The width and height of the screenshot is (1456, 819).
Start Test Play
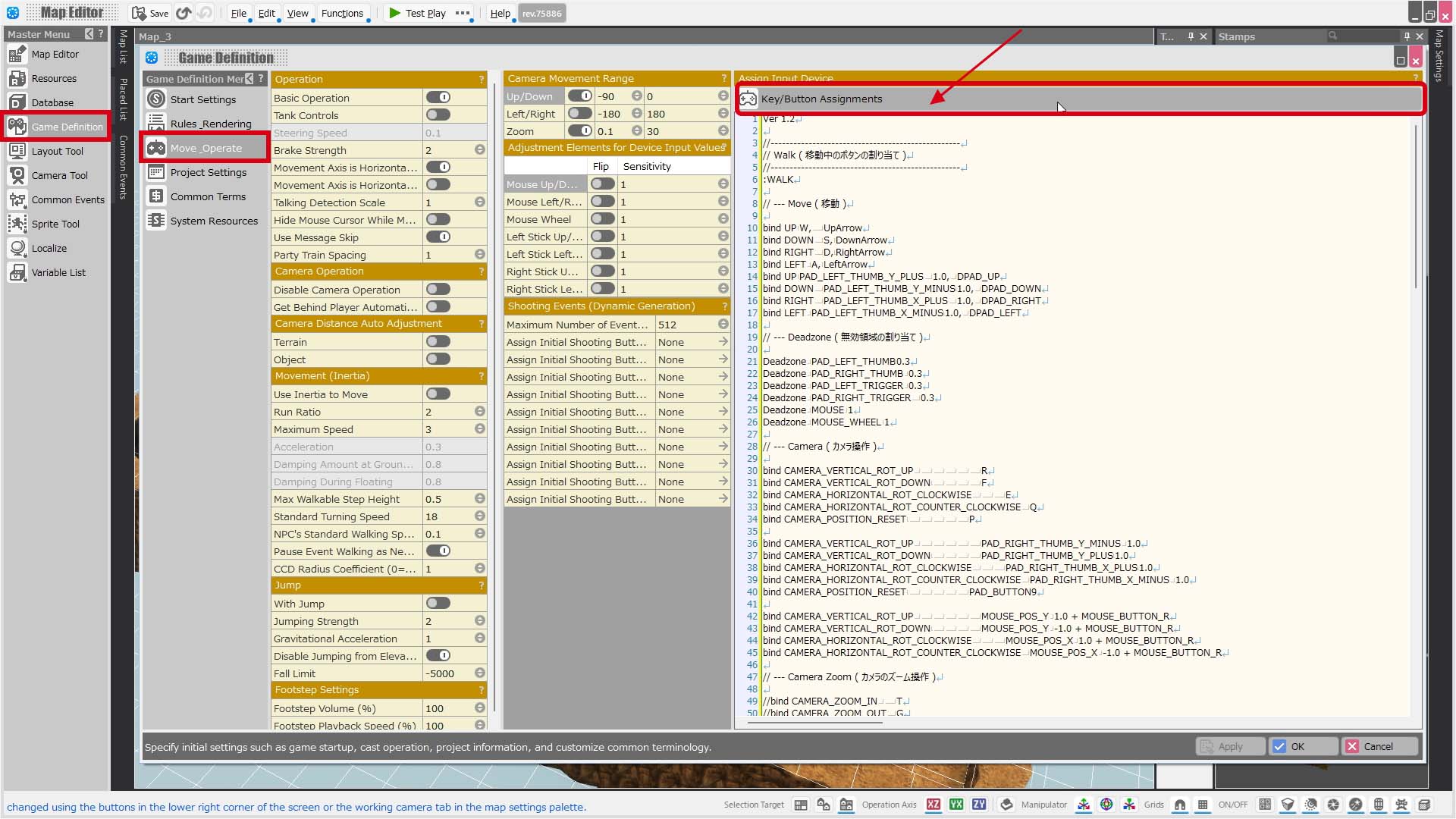point(417,13)
